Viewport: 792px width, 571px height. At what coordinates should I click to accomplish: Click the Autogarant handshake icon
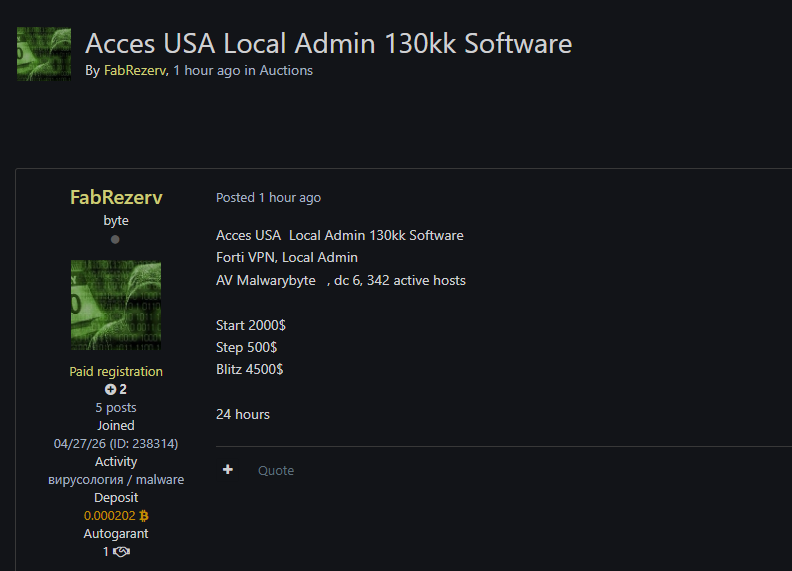coord(121,552)
